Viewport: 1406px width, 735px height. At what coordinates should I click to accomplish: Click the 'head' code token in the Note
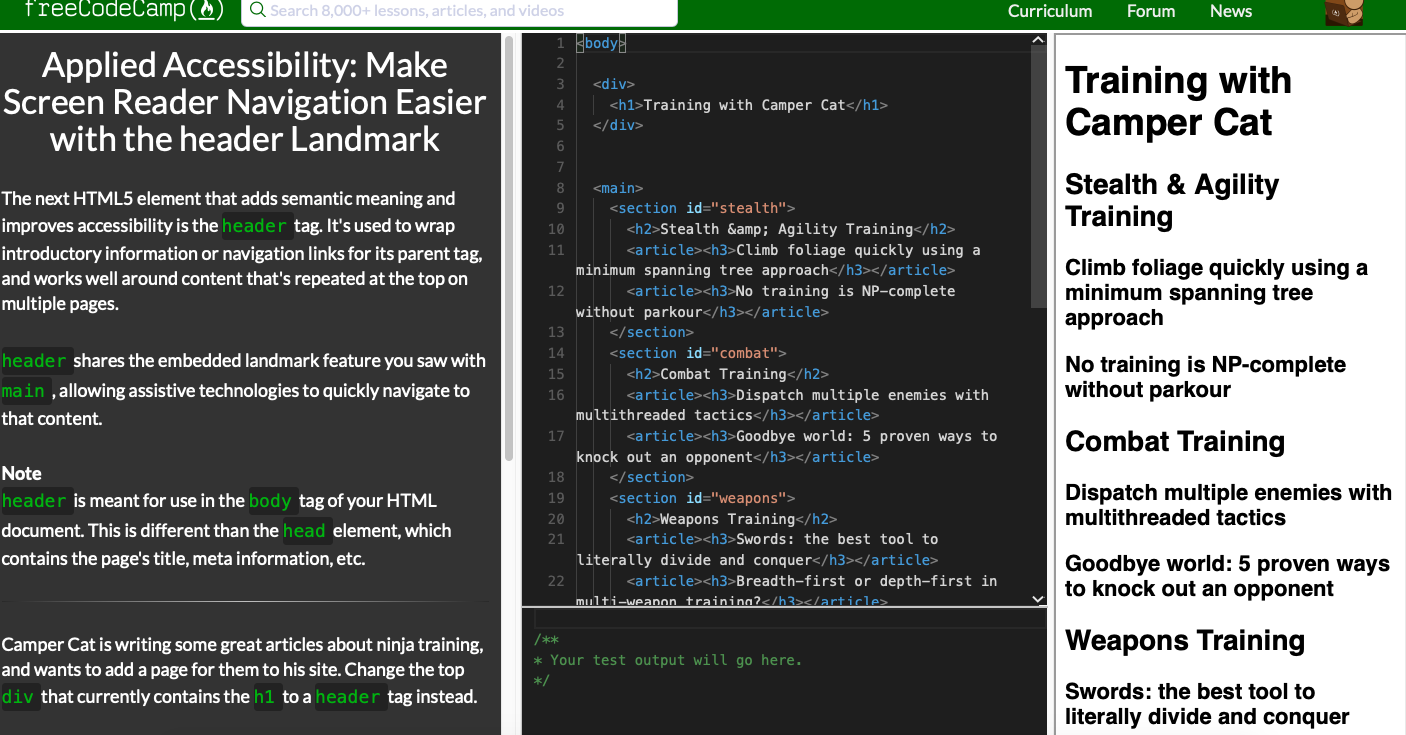pos(304,531)
